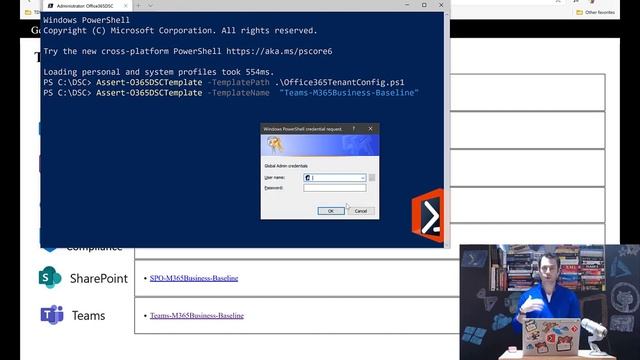Image resolution: width=640 pixels, height=360 pixels.
Task: Close the Windows Terminal window
Action: [x=441, y=5]
